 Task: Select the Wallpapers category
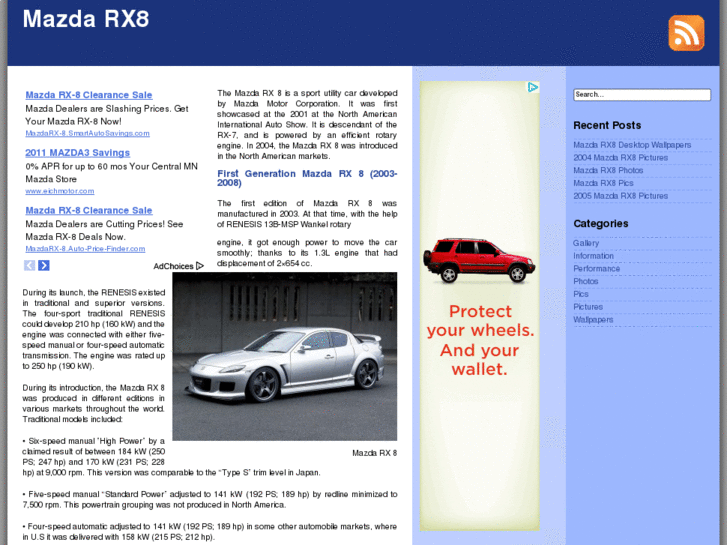[593, 320]
